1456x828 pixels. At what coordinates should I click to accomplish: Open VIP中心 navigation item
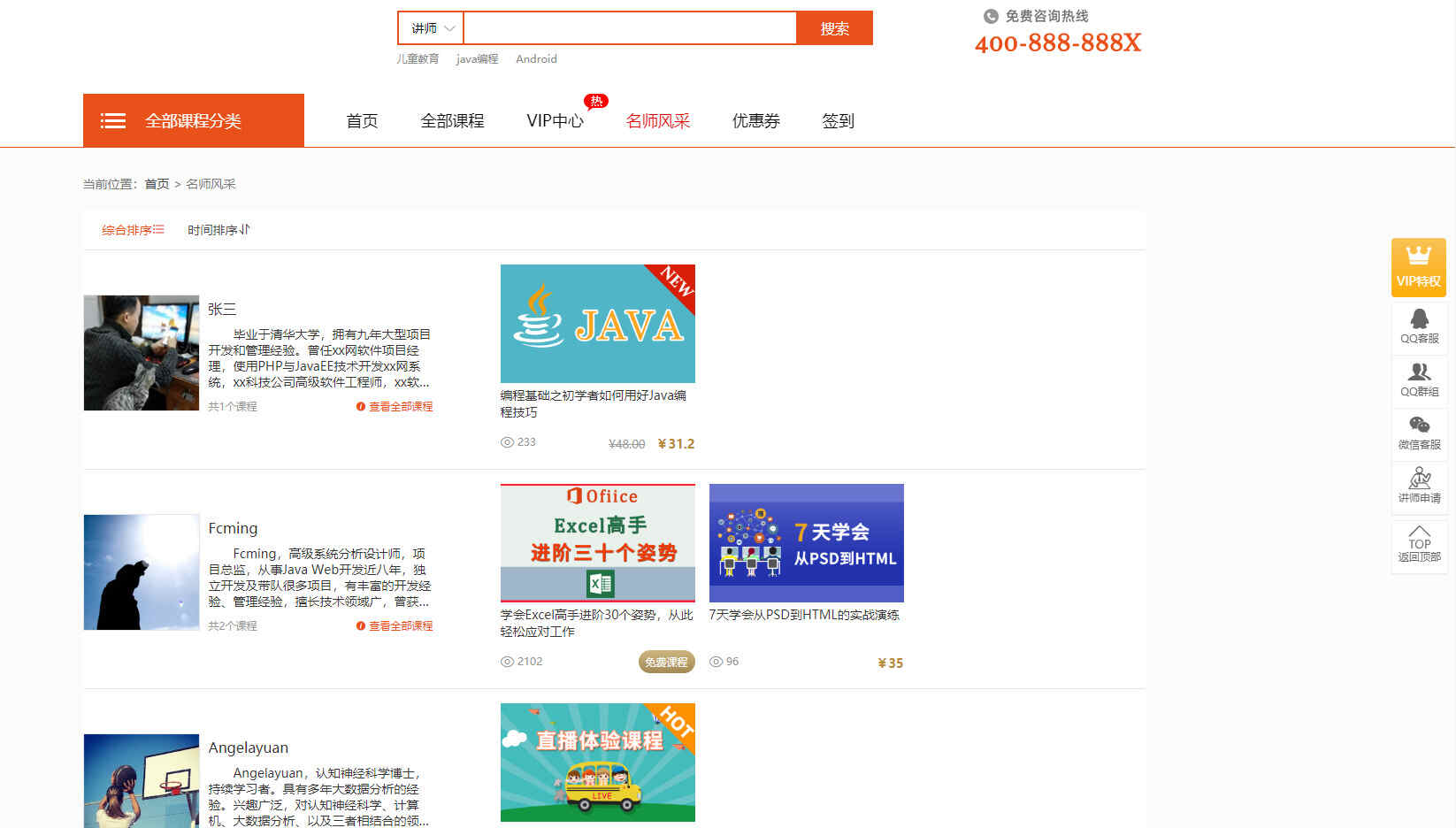pos(555,121)
